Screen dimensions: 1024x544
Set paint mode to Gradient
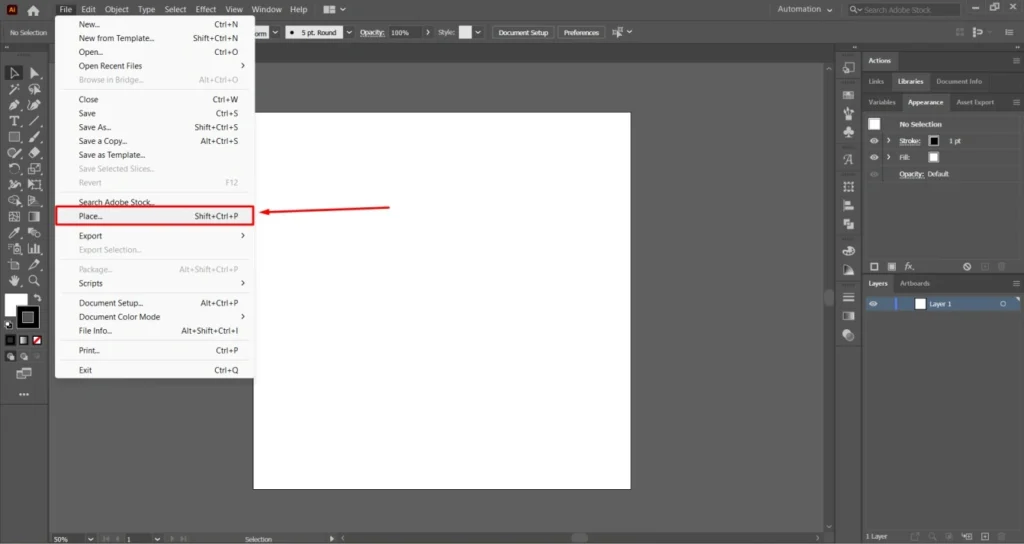click(x=24, y=340)
